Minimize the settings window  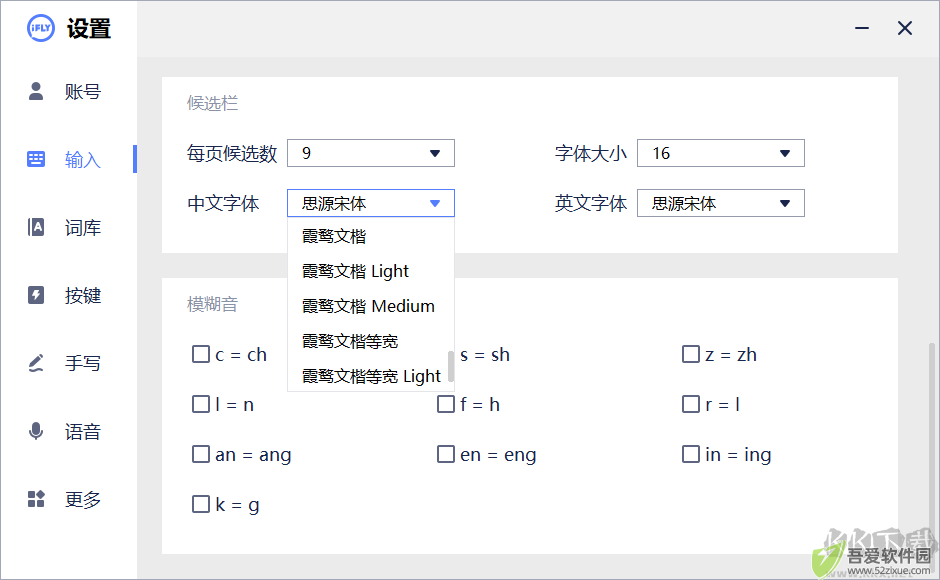(862, 28)
